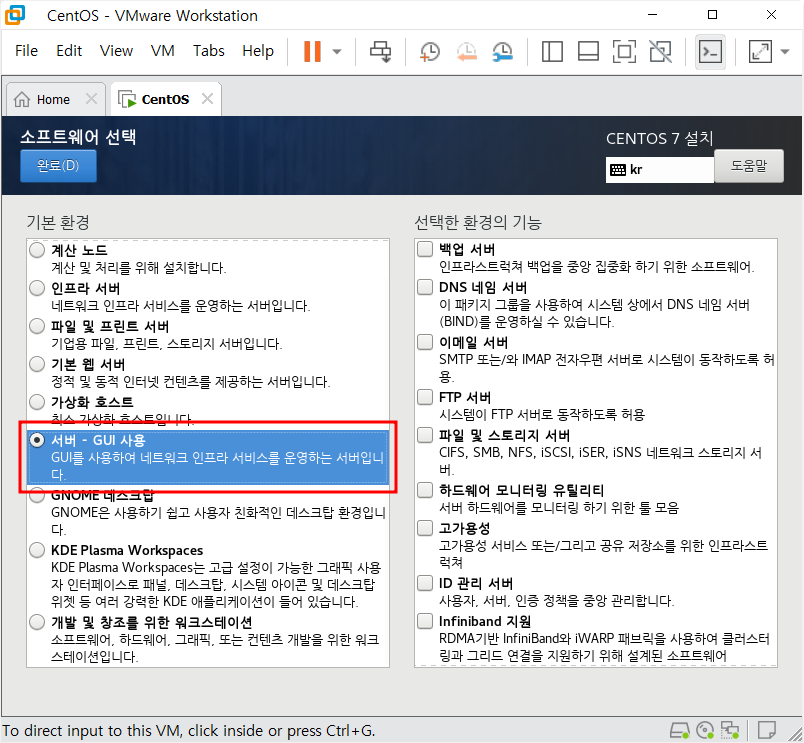Toggle the thumbnail bar view
Viewport: 804px width, 743px height.
tap(588, 51)
